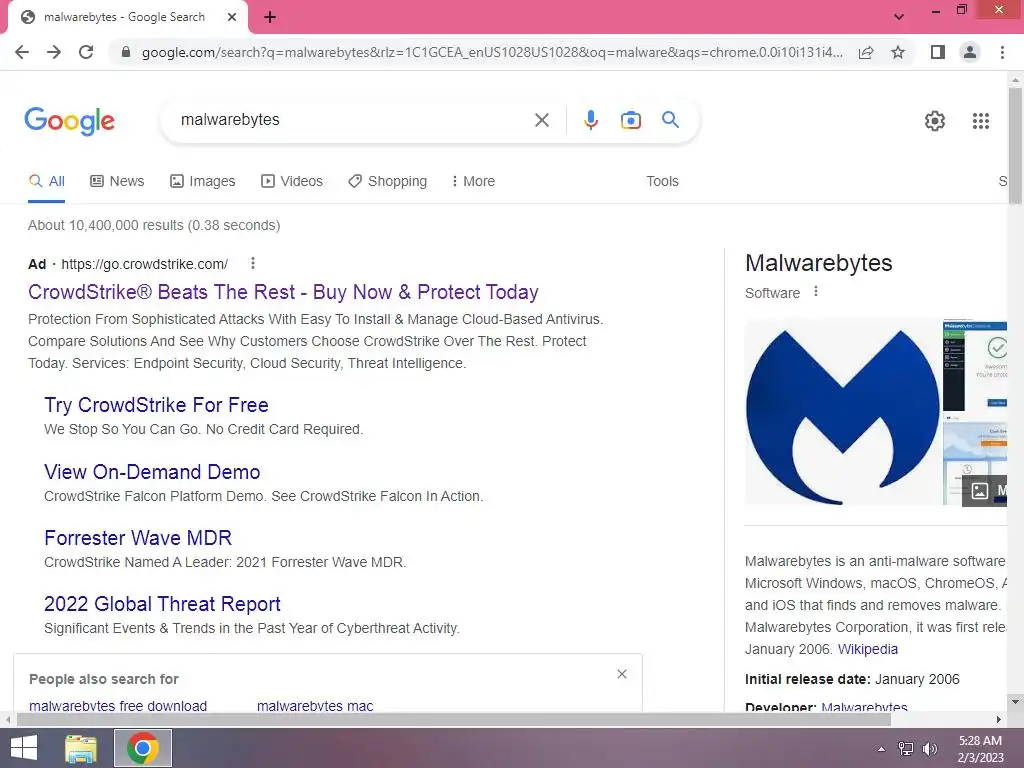1024x768 pixels.
Task: Share this page from the address bar
Action: click(866, 52)
